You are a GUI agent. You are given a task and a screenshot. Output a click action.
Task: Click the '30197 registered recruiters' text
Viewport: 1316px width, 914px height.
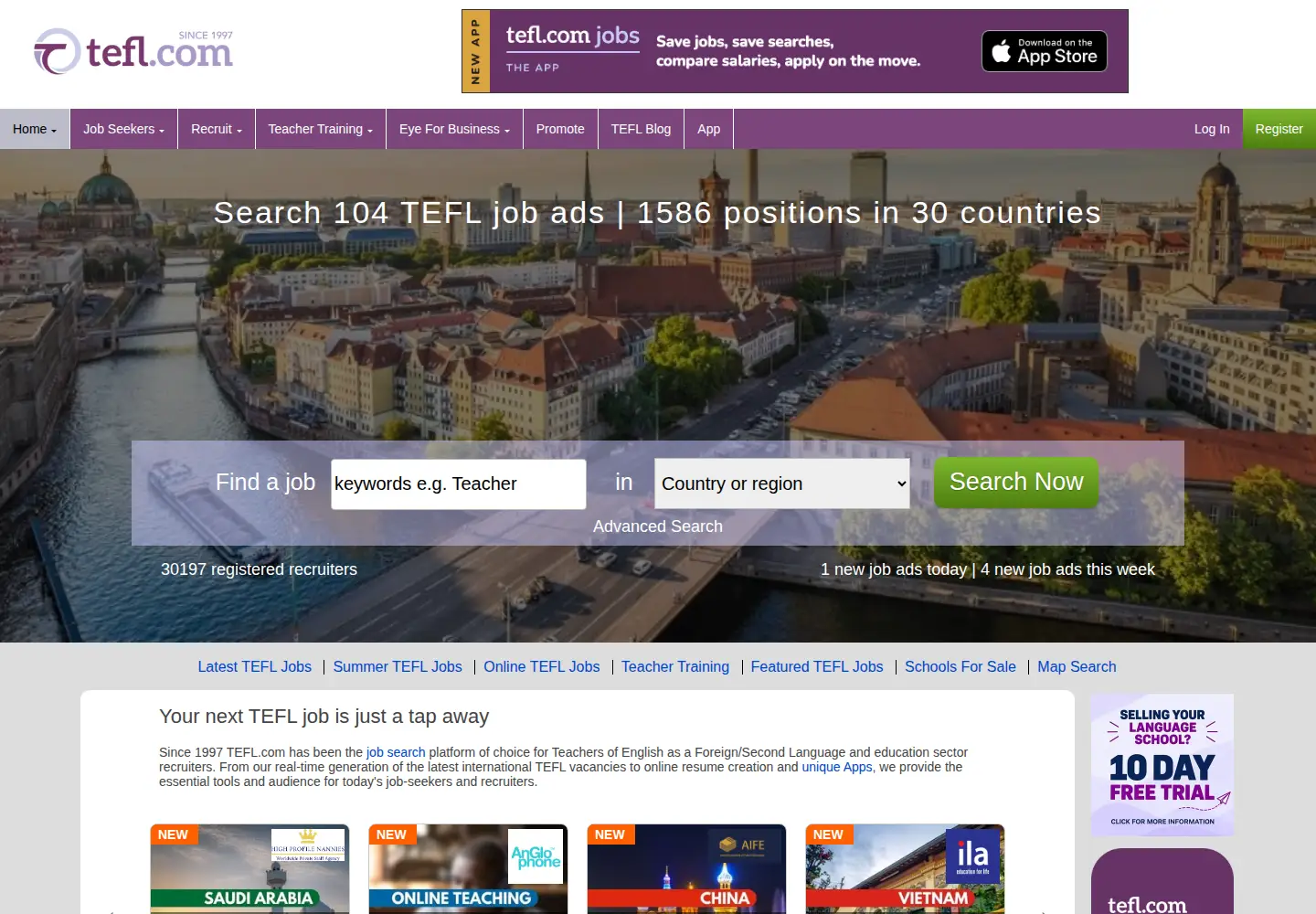click(x=259, y=569)
